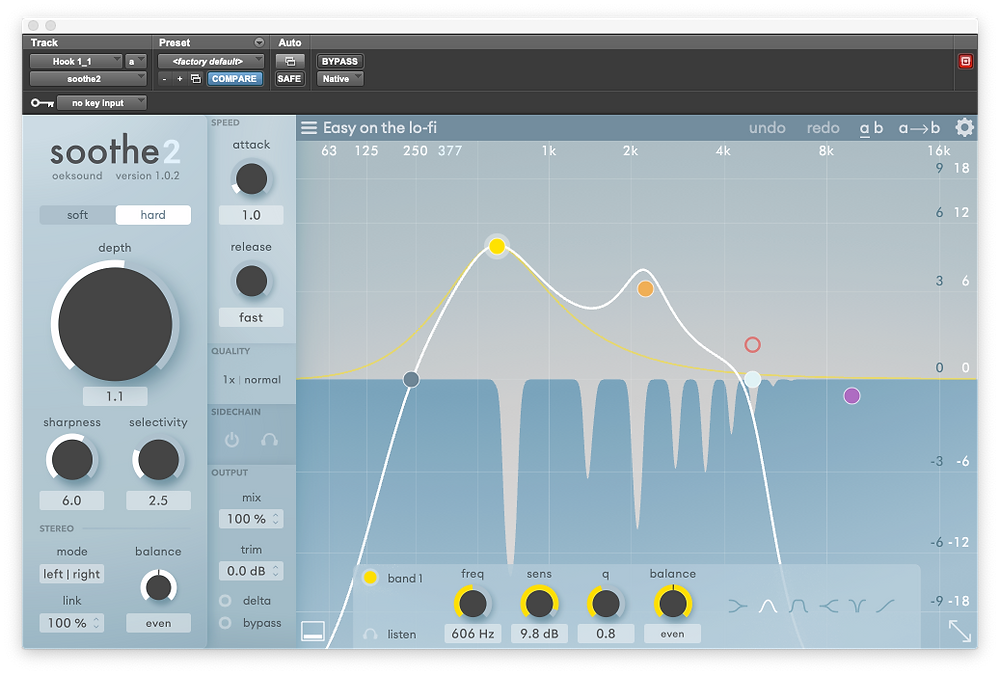Select the tilt shelf filter shape
Screen dimensions: 1000x675
tap(885, 605)
